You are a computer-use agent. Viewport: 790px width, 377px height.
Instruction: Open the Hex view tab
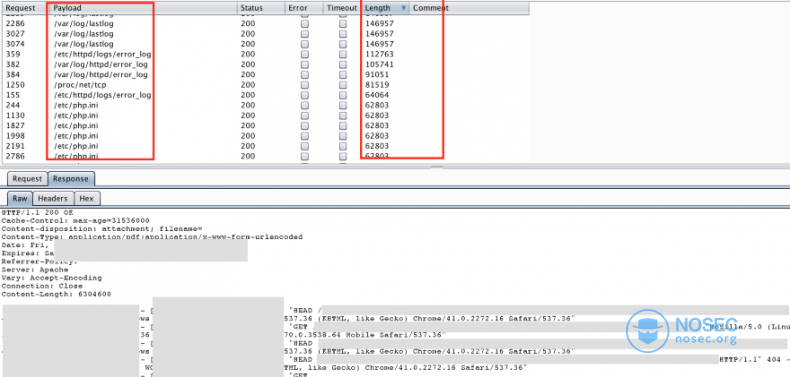pyautogui.click(x=87, y=199)
